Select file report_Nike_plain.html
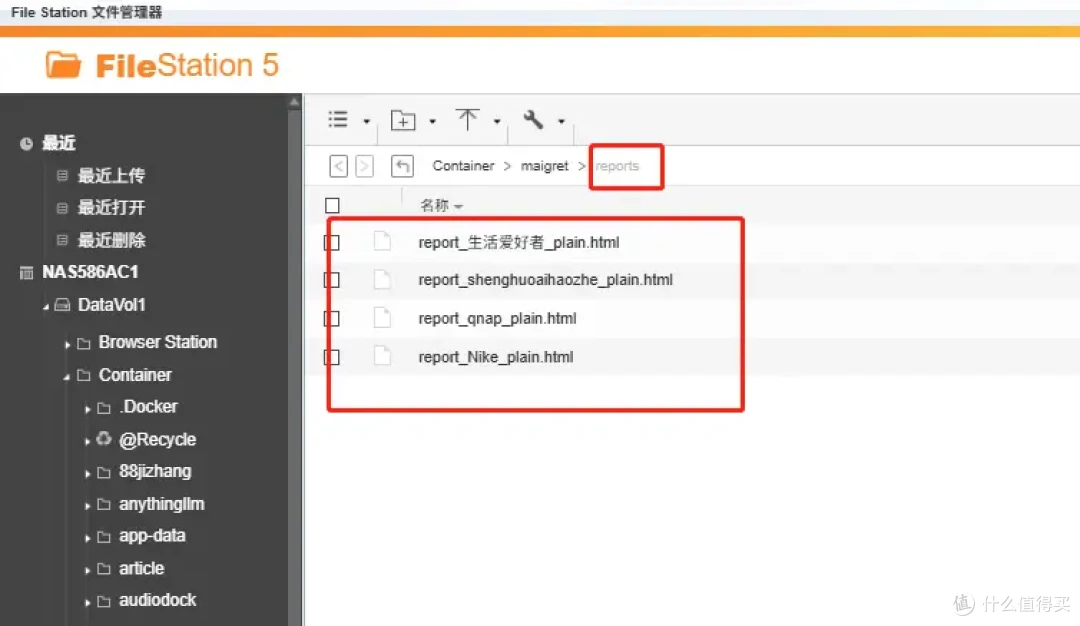The image size is (1080, 626). click(496, 357)
